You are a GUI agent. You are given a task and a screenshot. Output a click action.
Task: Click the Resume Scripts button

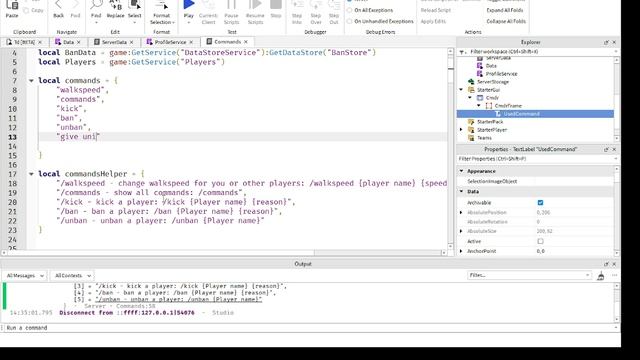255,12
